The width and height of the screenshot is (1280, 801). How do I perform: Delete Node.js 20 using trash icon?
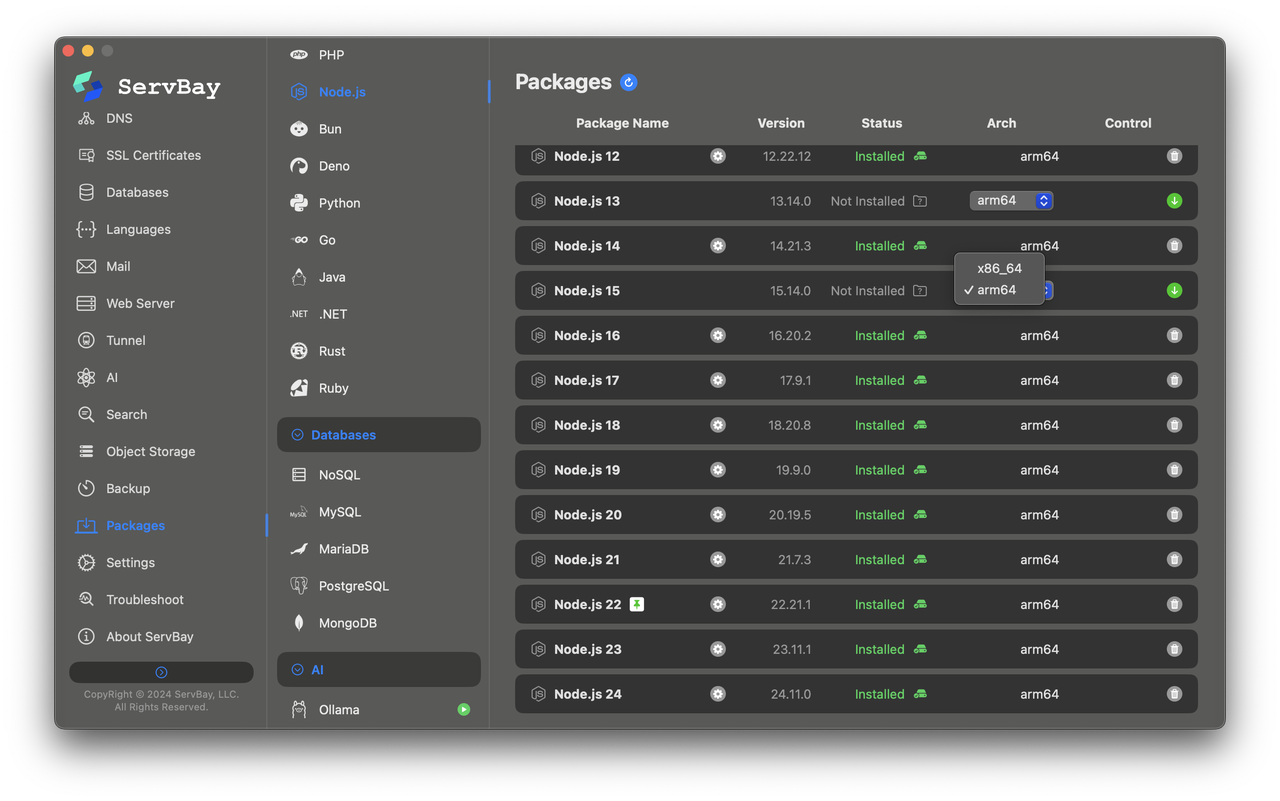(1174, 515)
